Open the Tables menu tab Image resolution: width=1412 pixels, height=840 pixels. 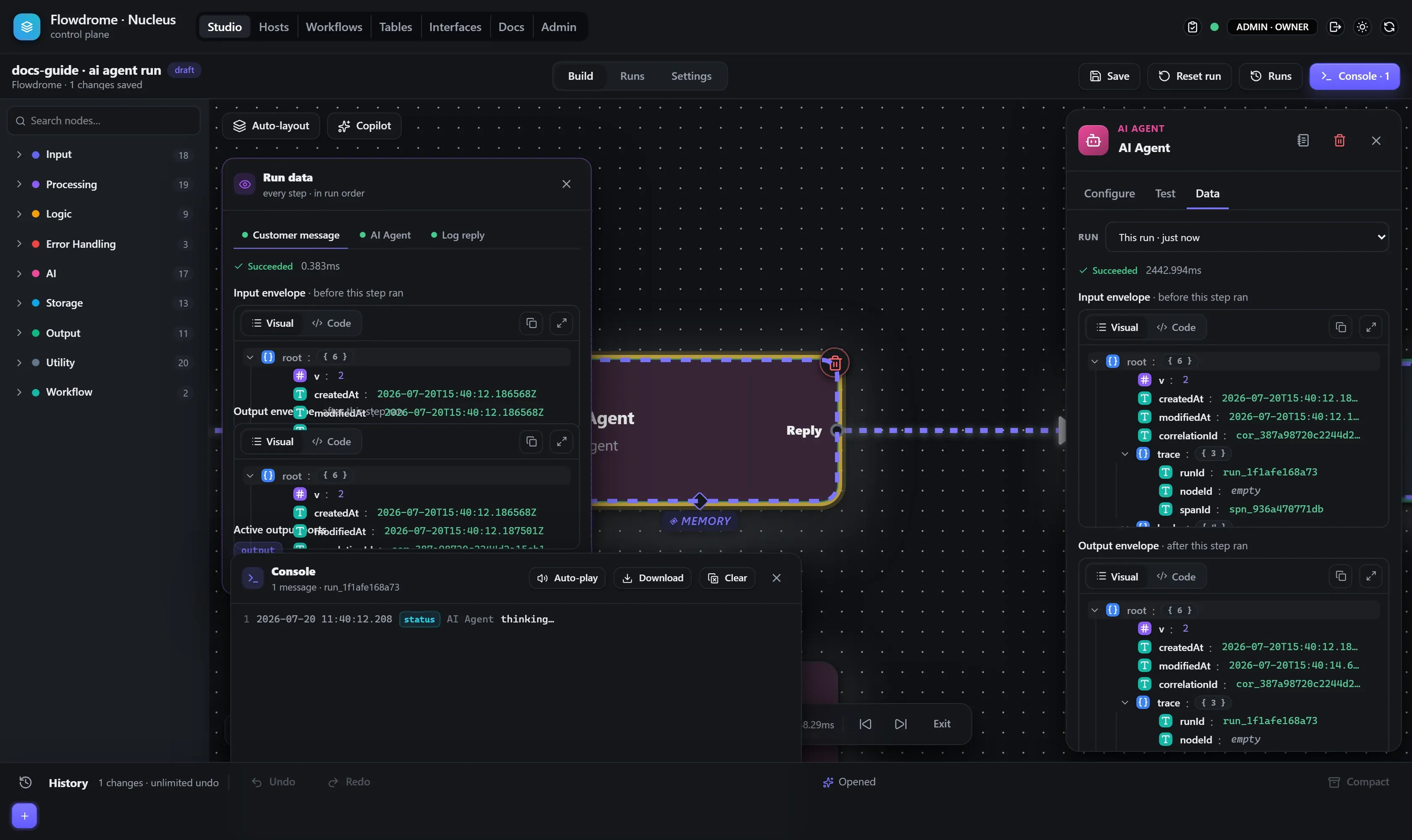click(x=395, y=26)
